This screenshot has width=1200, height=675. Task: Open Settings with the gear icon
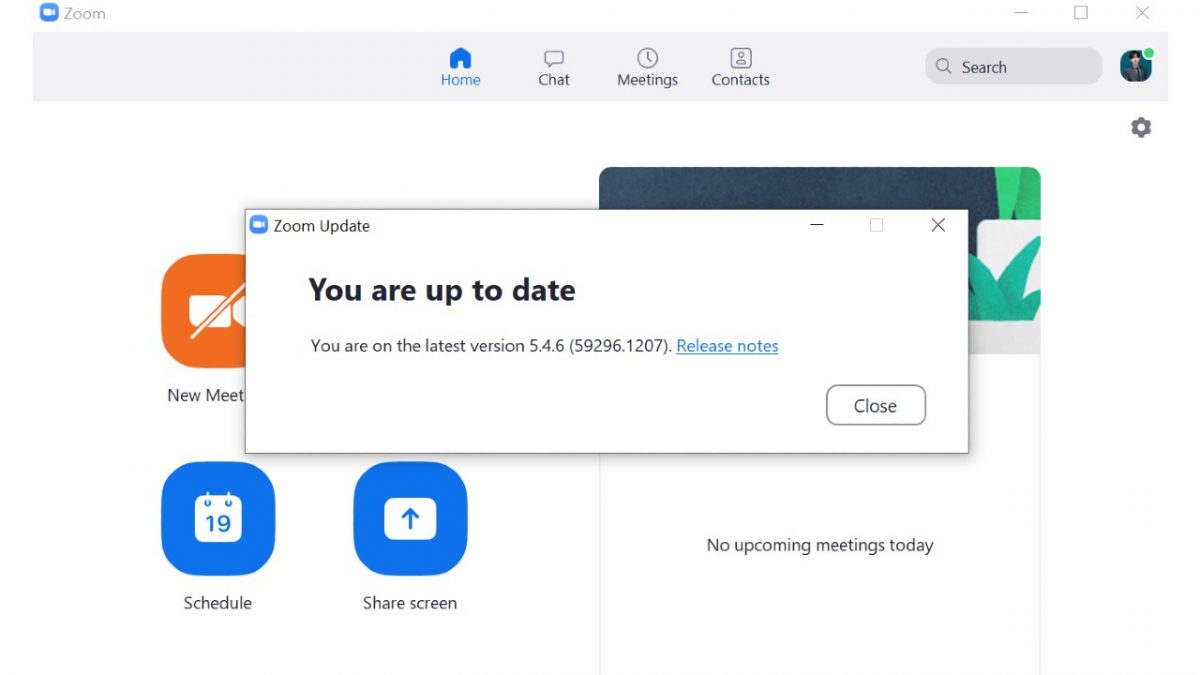tap(1140, 128)
